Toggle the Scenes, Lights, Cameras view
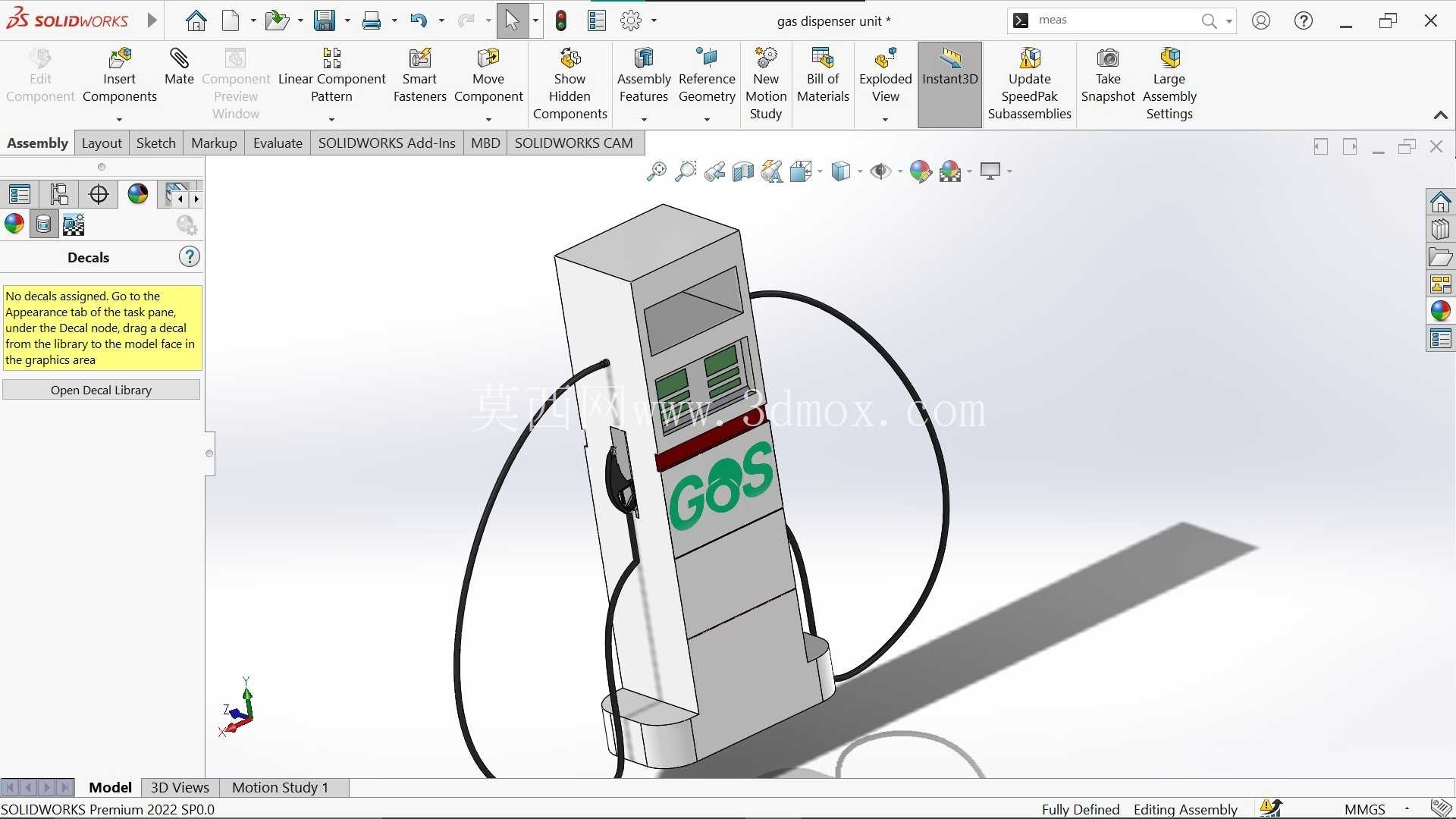The height and width of the screenshot is (819, 1456). (74, 224)
